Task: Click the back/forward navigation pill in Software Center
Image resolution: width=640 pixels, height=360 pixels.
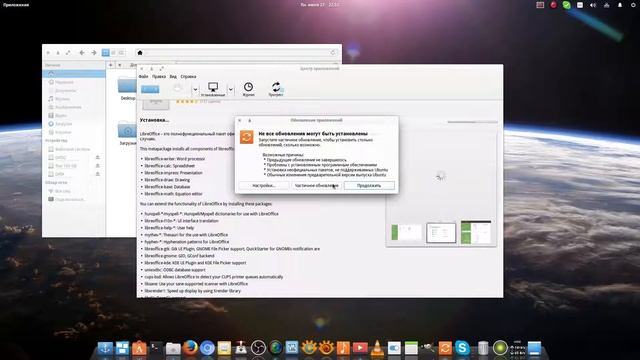Action: (150, 89)
